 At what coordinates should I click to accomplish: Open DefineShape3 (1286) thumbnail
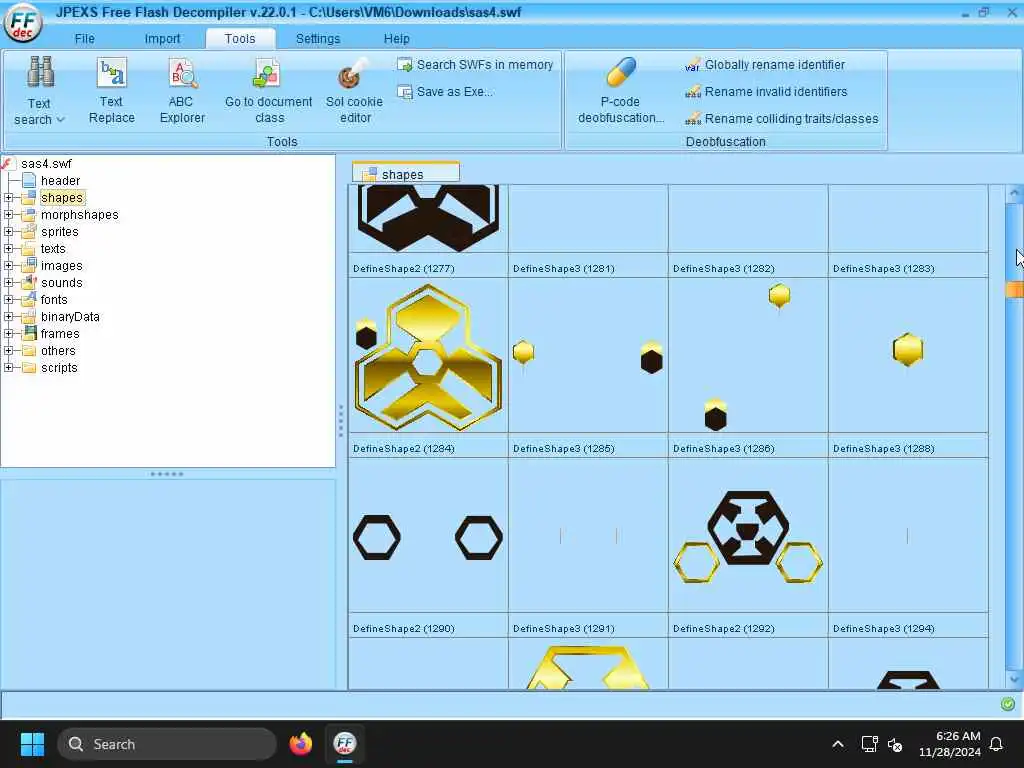[748, 357]
